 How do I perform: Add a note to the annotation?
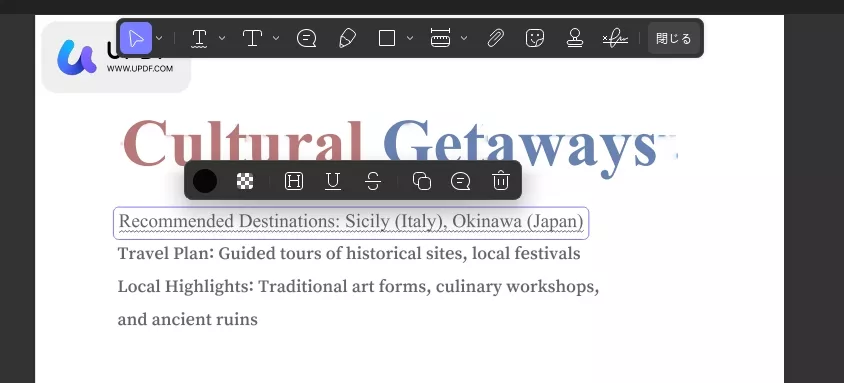pos(460,181)
